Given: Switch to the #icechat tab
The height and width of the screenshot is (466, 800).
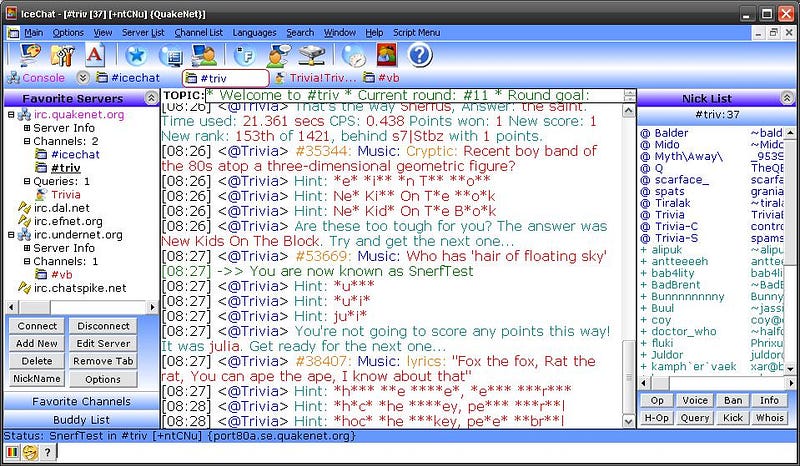Looking at the screenshot, I should [x=129, y=78].
